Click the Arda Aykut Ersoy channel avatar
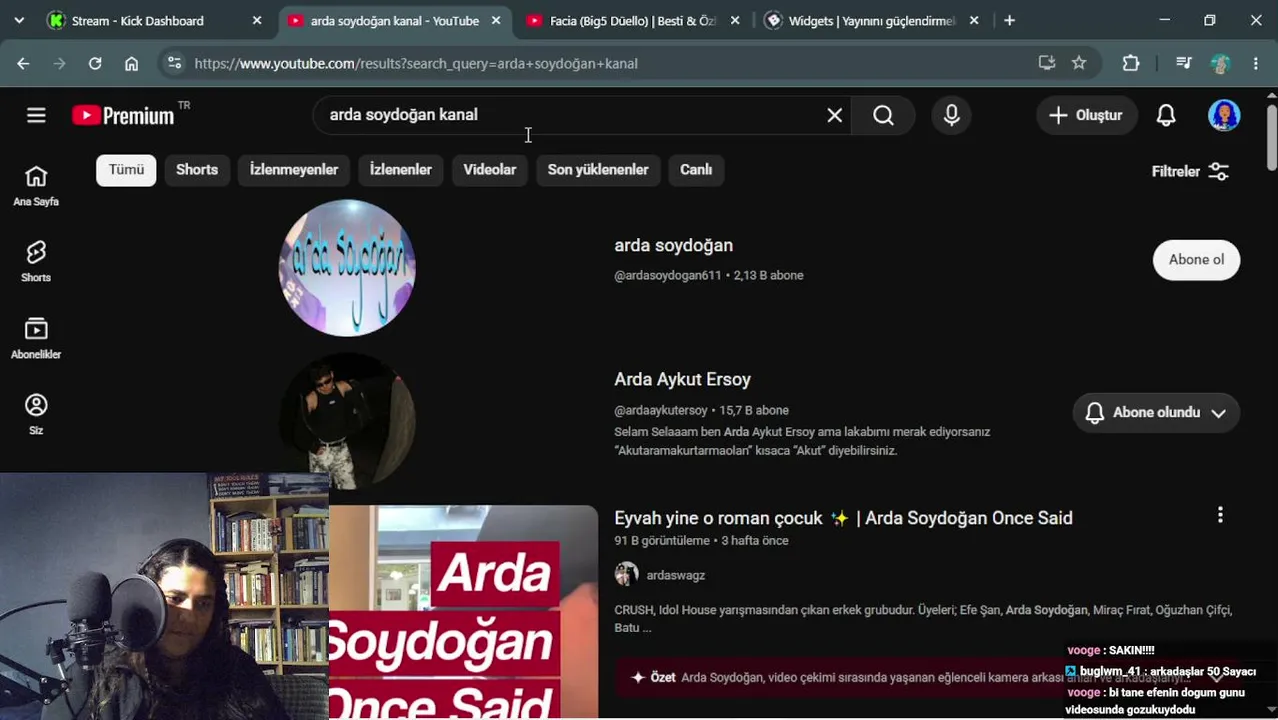Image resolution: width=1278 pixels, height=720 pixels. (347, 420)
